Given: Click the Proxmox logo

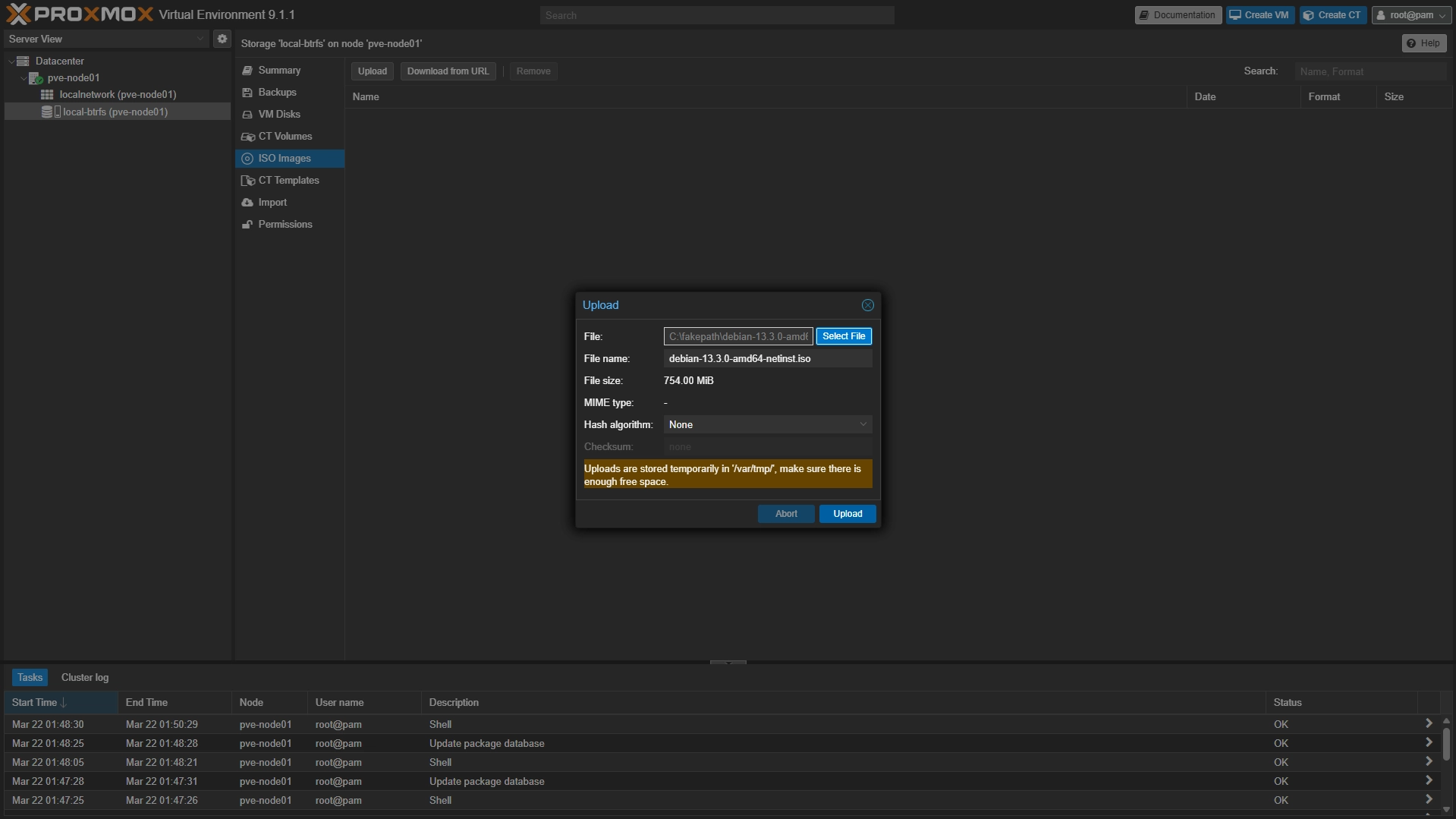Looking at the screenshot, I should (80, 14).
